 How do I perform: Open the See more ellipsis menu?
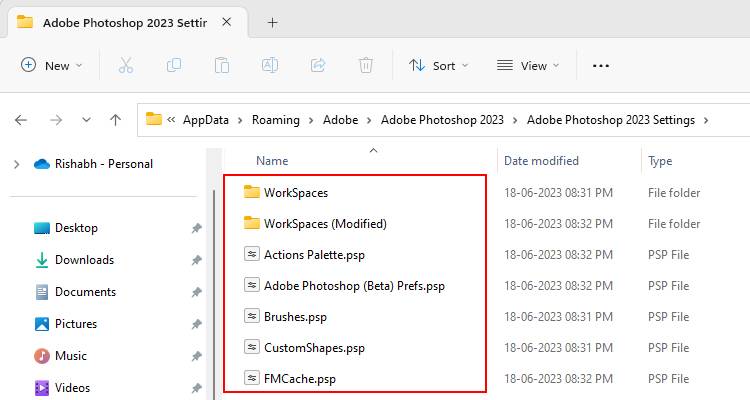pos(601,66)
